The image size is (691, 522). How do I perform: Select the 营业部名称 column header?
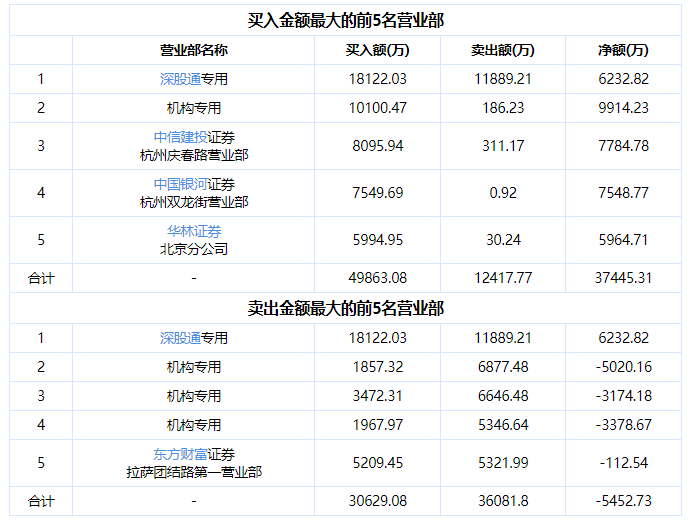pyautogui.click(x=194, y=50)
